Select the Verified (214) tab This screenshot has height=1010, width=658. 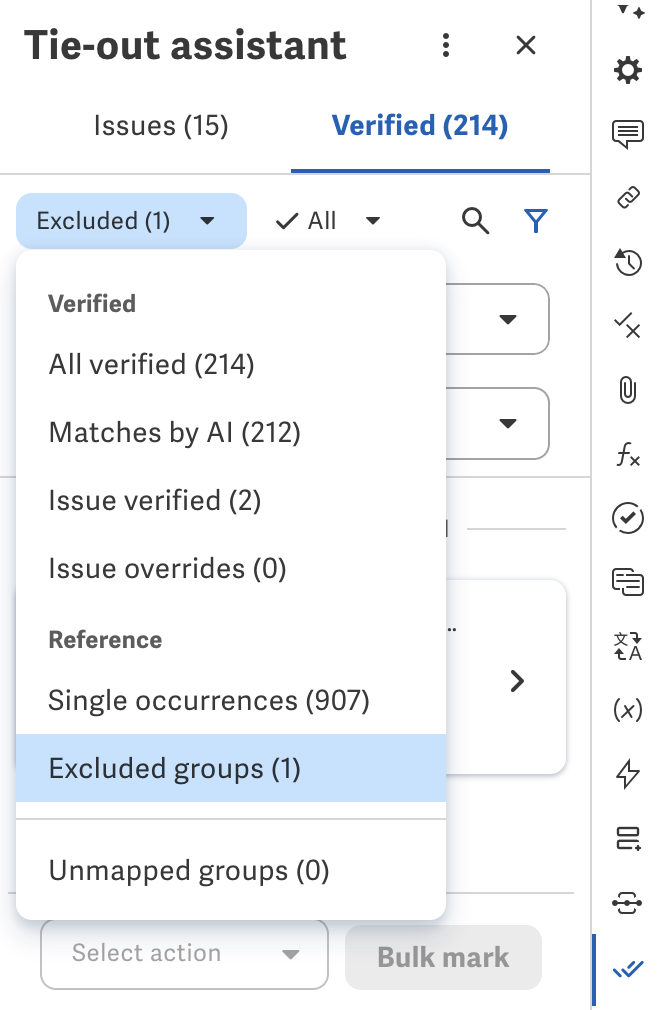420,126
